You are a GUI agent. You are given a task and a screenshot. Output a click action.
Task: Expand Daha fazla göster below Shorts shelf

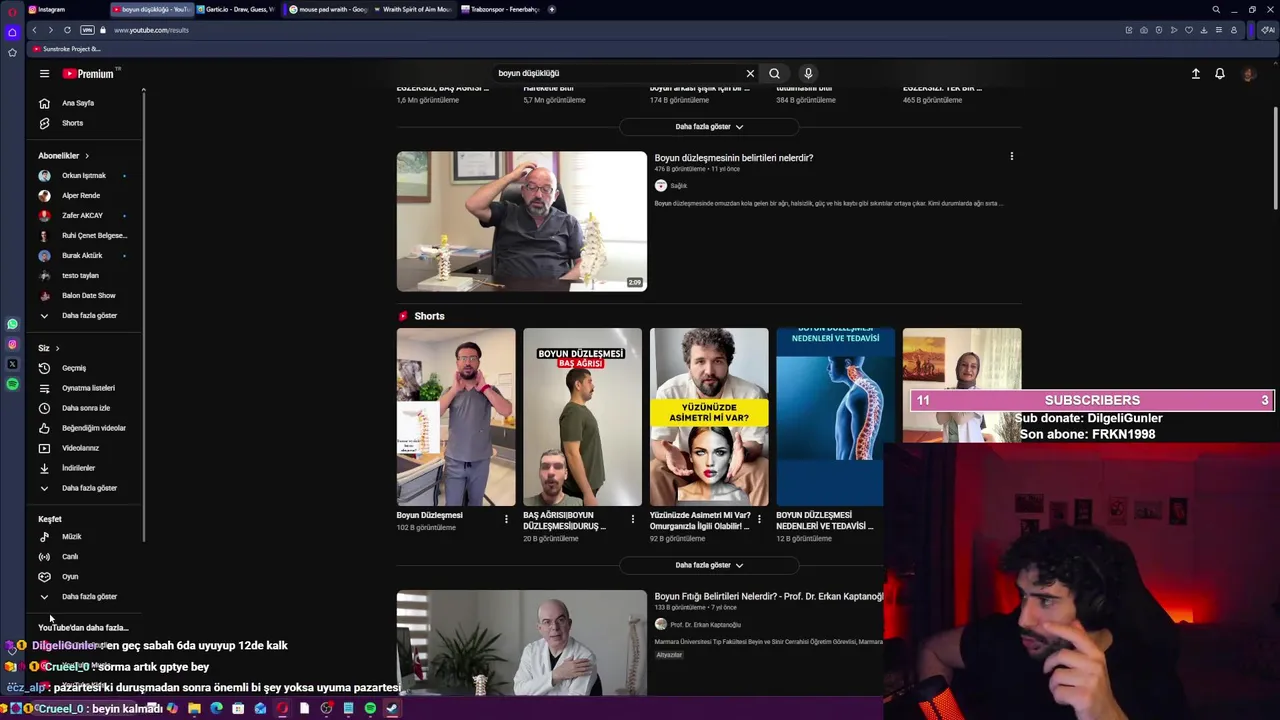pyautogui.click(x=709, y=565)
